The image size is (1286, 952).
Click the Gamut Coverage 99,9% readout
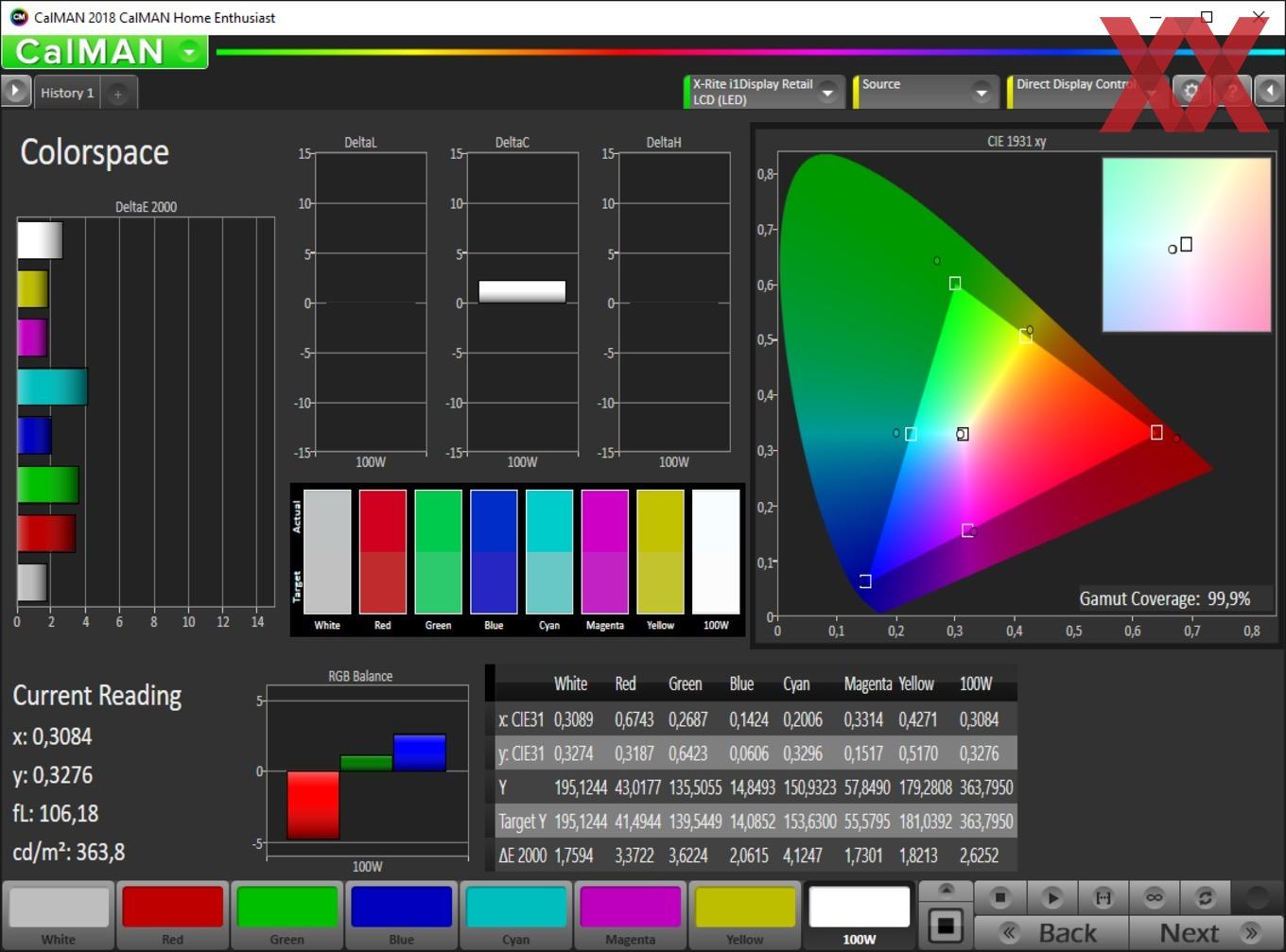1165,598
